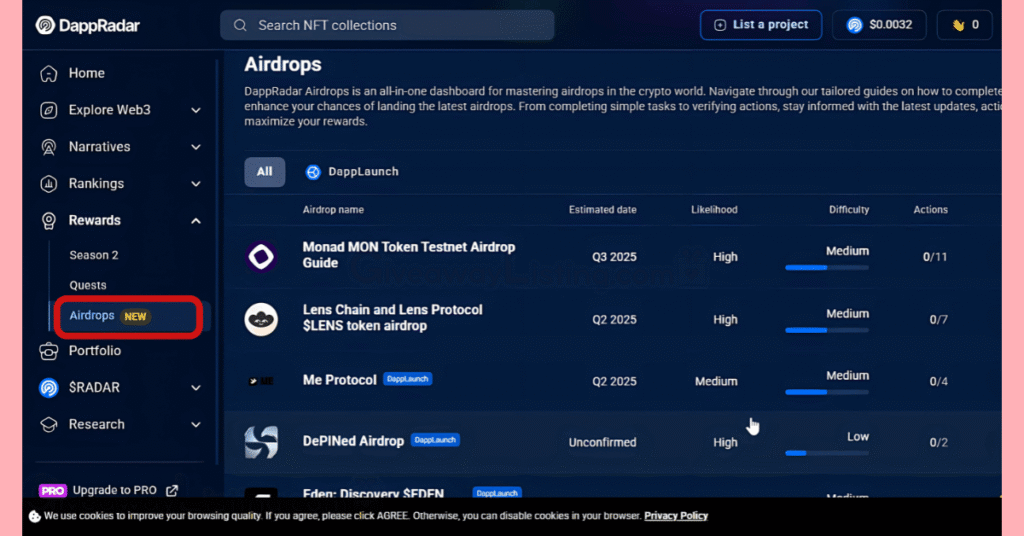
Task: Click external link icon beside Upgrade to PRO
Action: coord(172,490)
